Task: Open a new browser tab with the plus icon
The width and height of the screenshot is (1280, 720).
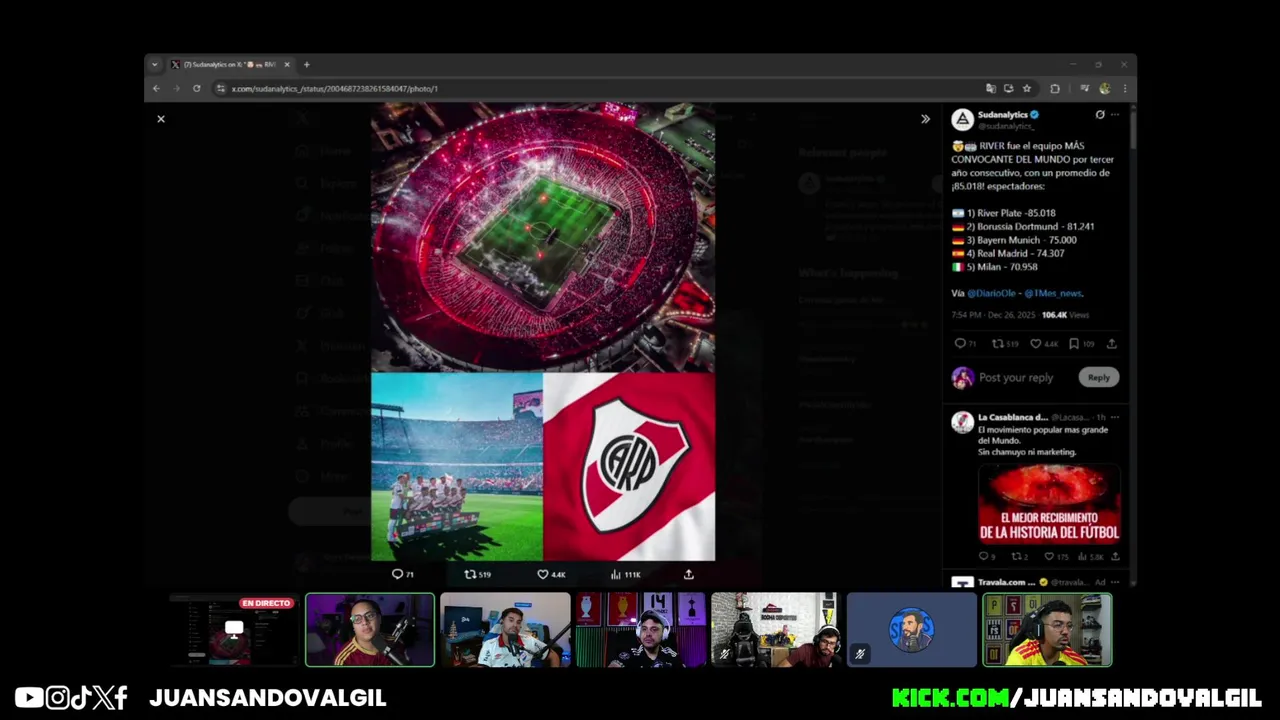Action: (306, 65)
